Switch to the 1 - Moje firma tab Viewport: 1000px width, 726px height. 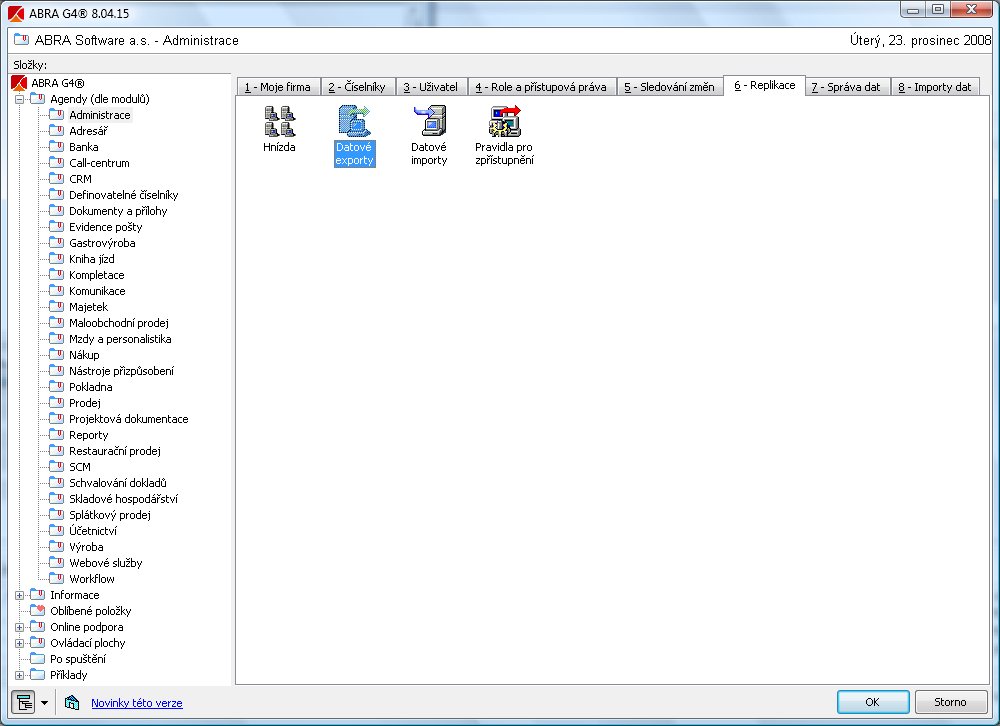point(278,87)
